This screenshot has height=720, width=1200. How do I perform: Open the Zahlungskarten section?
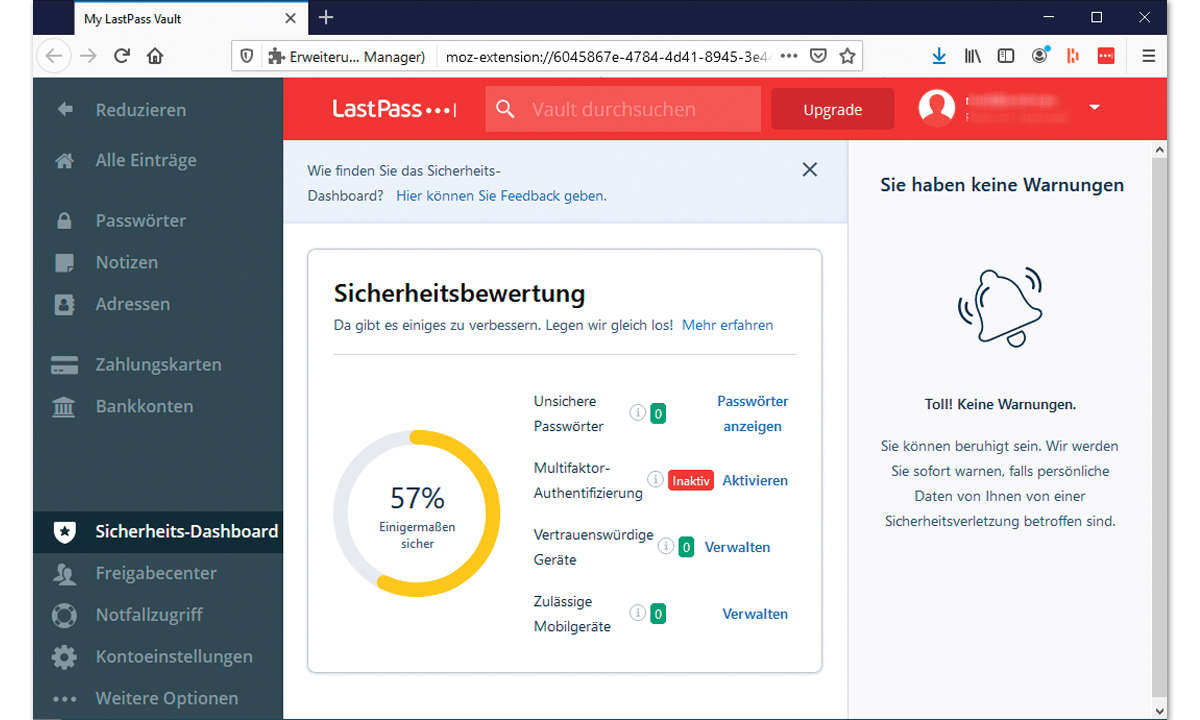click(x=158, y=365)
